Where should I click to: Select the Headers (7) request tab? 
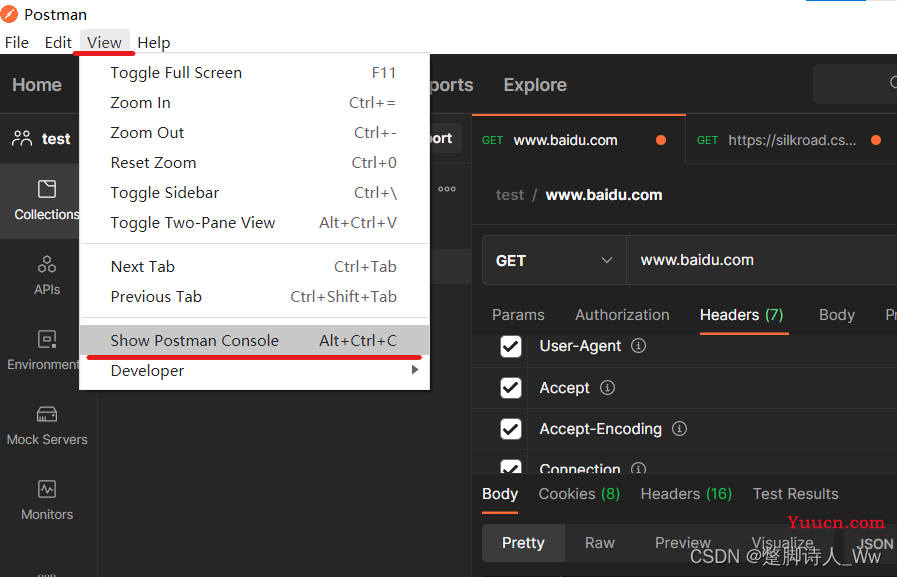pyautogui.click(x=742, y=315)
